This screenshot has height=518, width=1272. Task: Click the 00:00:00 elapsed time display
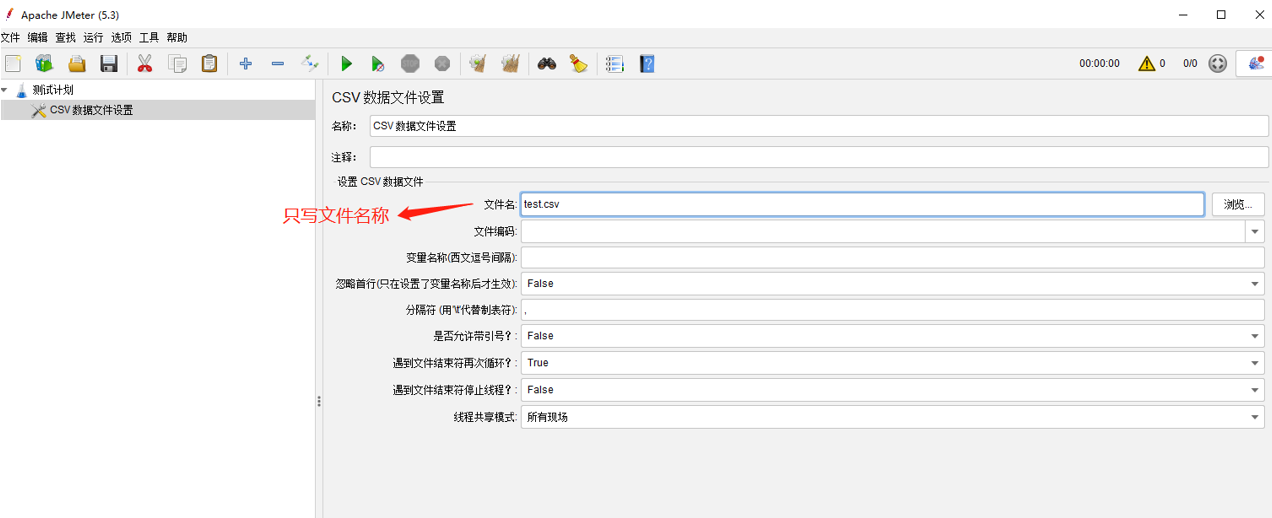coord(1099,63)
